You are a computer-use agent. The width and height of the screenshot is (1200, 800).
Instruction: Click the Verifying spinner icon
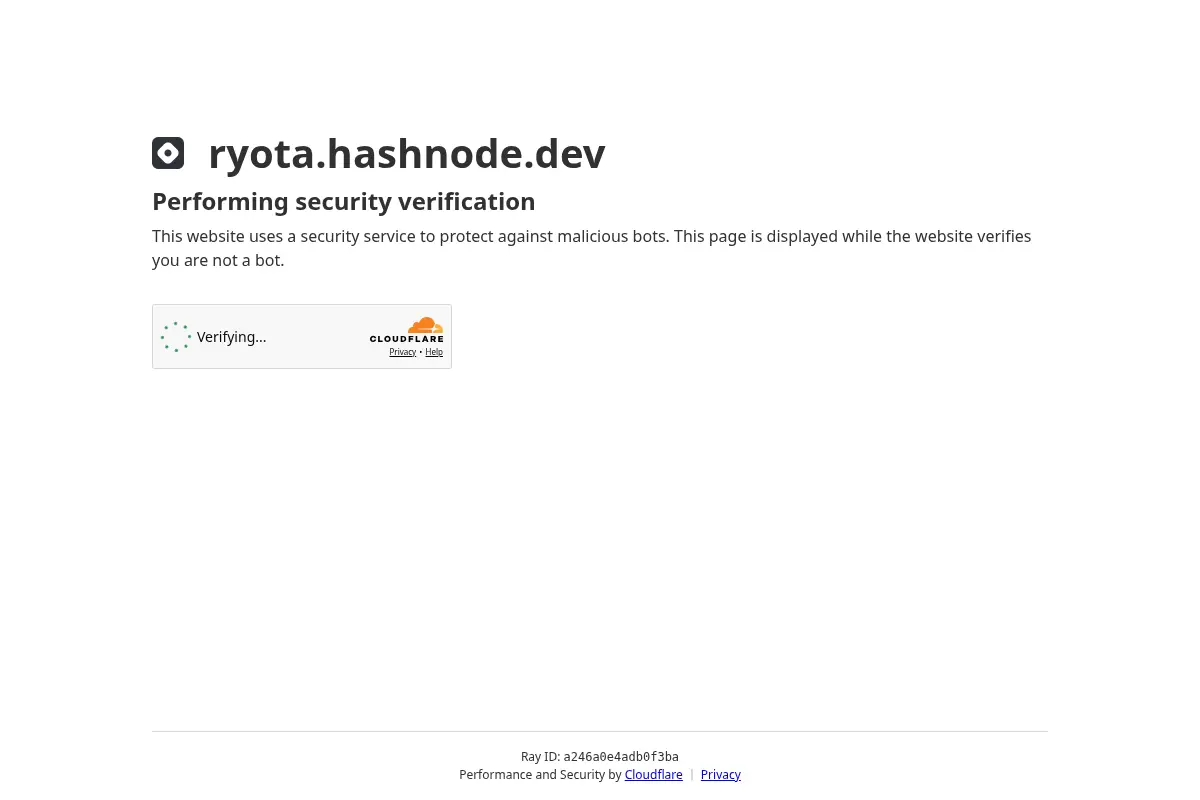[x=176, y=337]
